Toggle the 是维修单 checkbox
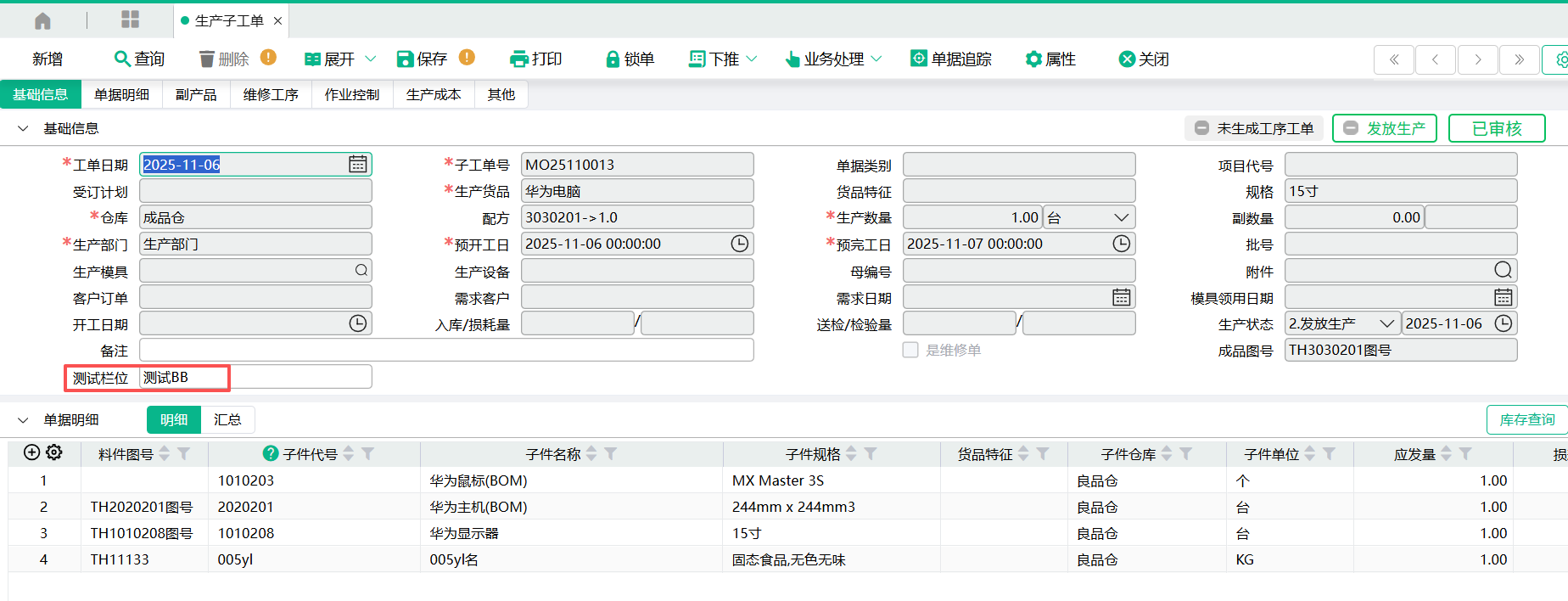1568x601 pixels. [x=910, y=350]
